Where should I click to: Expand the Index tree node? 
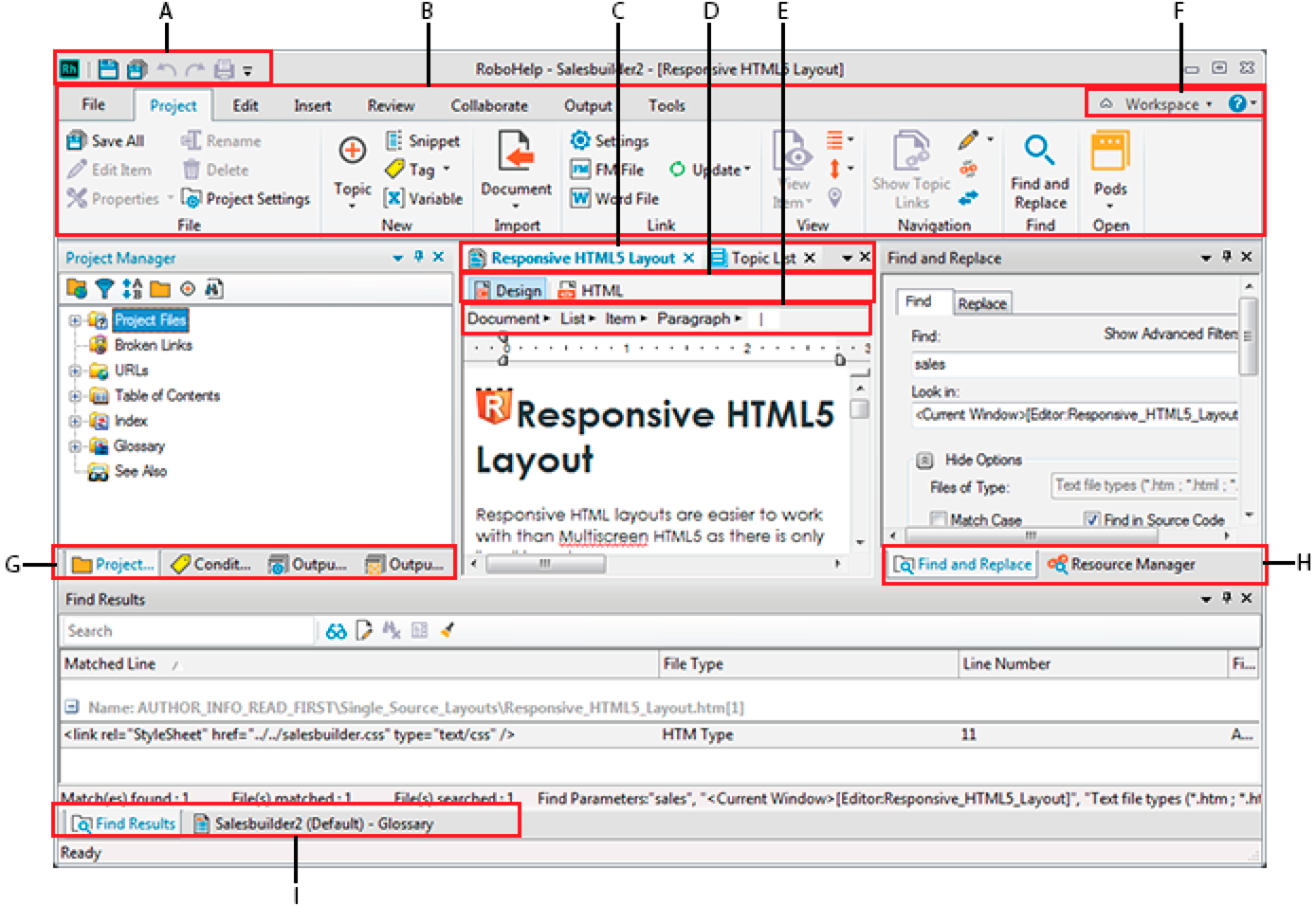[x=74, y=421]
